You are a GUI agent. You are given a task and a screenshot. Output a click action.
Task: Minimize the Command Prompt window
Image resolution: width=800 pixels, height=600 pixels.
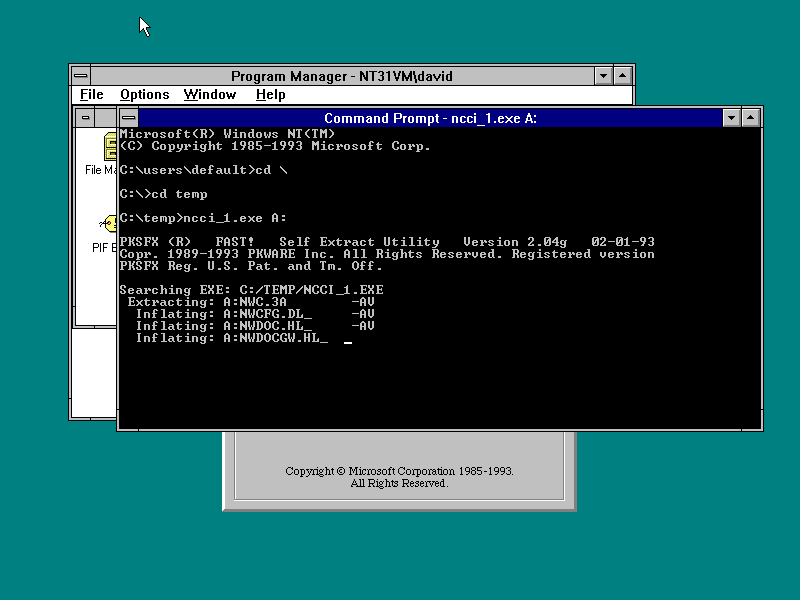click(731, 118)
